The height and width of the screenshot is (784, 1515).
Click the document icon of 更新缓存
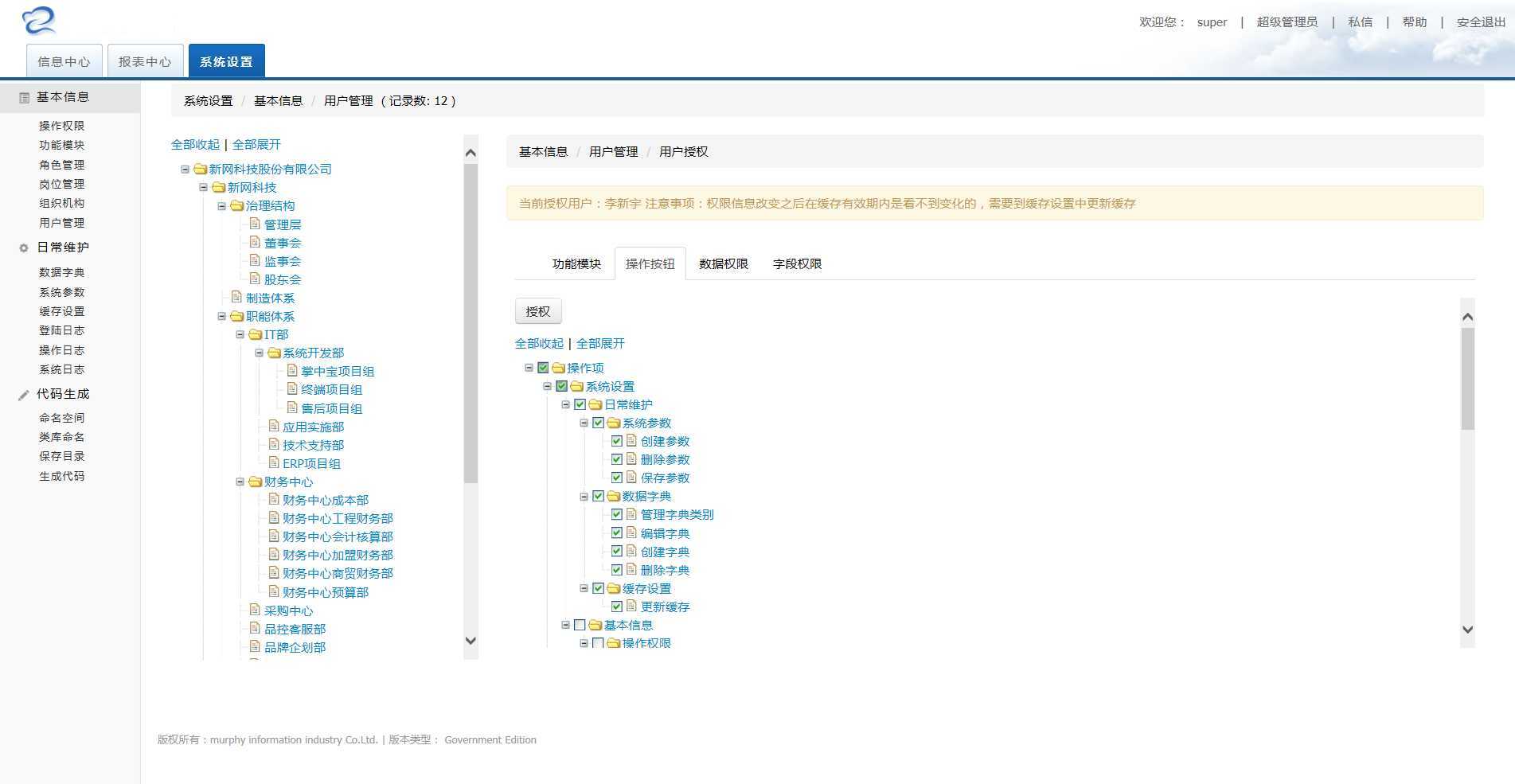click(632, 606)
